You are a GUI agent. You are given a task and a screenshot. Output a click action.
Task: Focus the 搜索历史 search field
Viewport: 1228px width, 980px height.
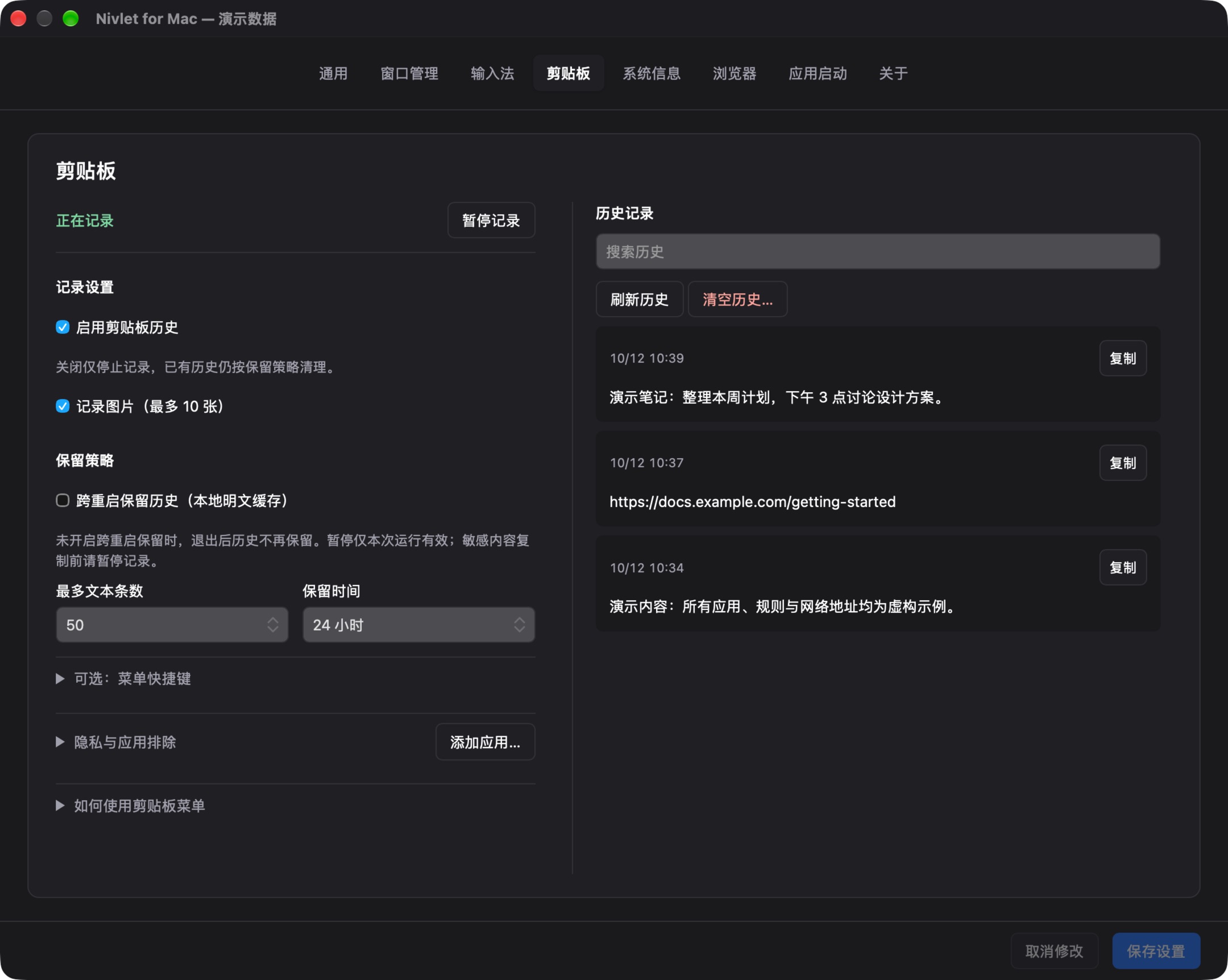click(x=878, y=252)
